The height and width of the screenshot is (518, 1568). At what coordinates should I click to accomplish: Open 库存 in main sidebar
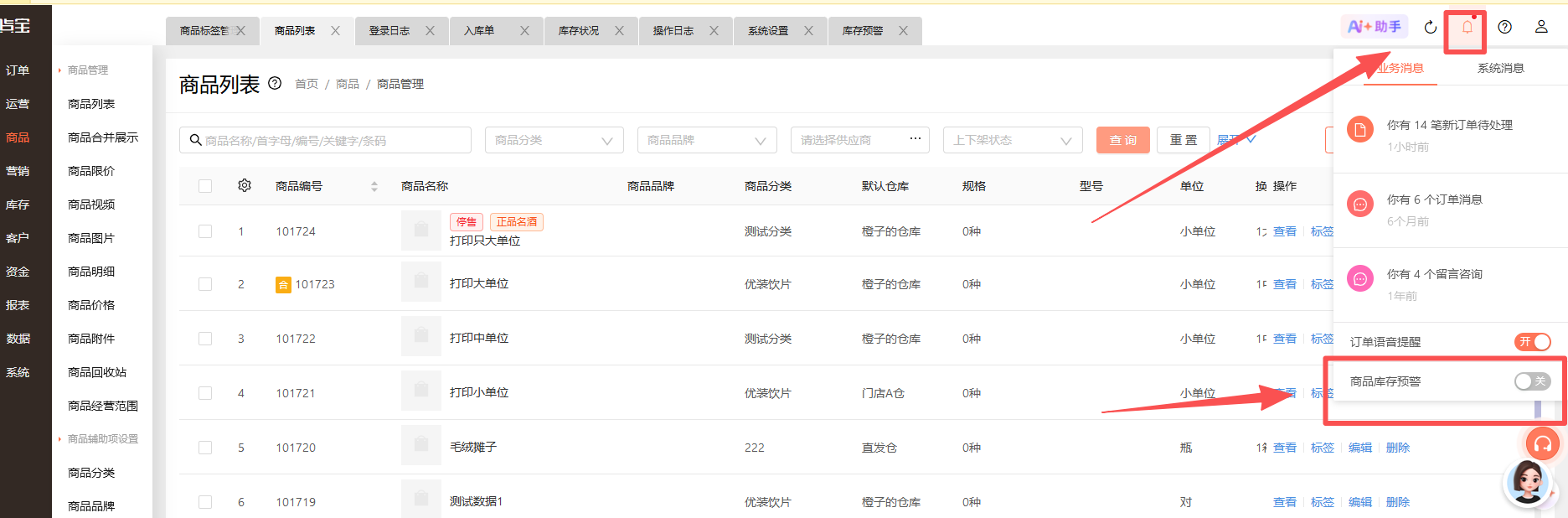pos(18,205)
